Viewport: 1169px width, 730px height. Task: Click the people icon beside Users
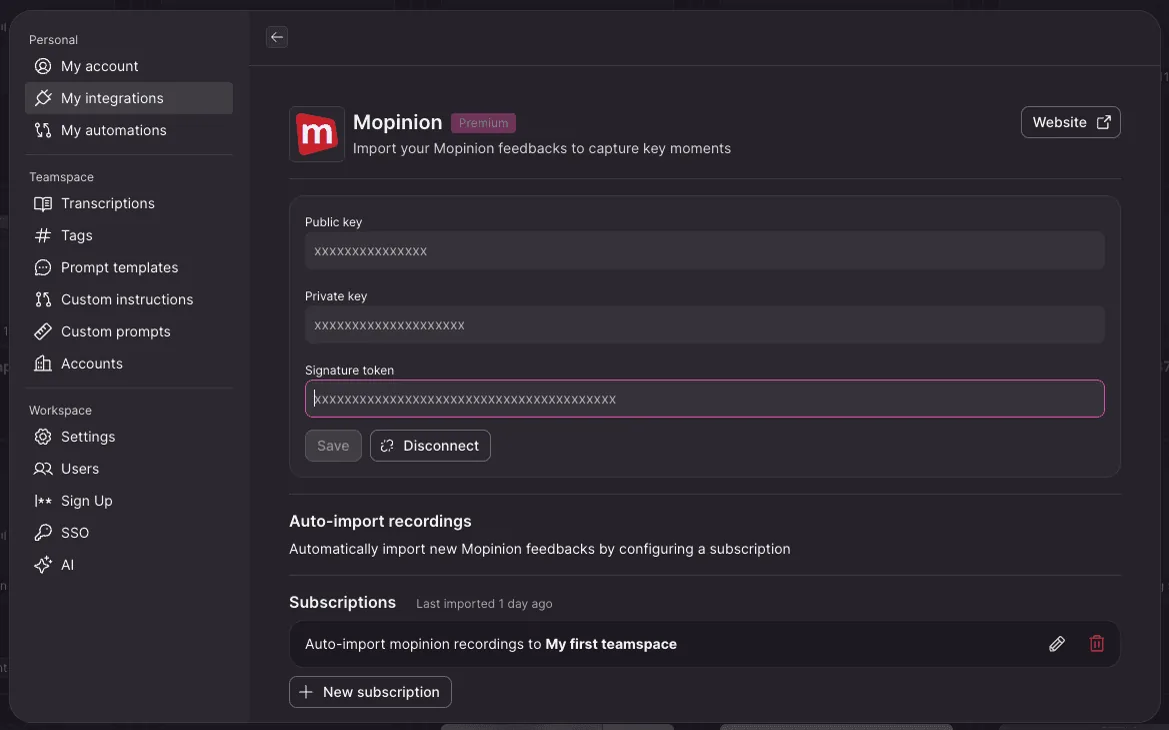(43, 469)
